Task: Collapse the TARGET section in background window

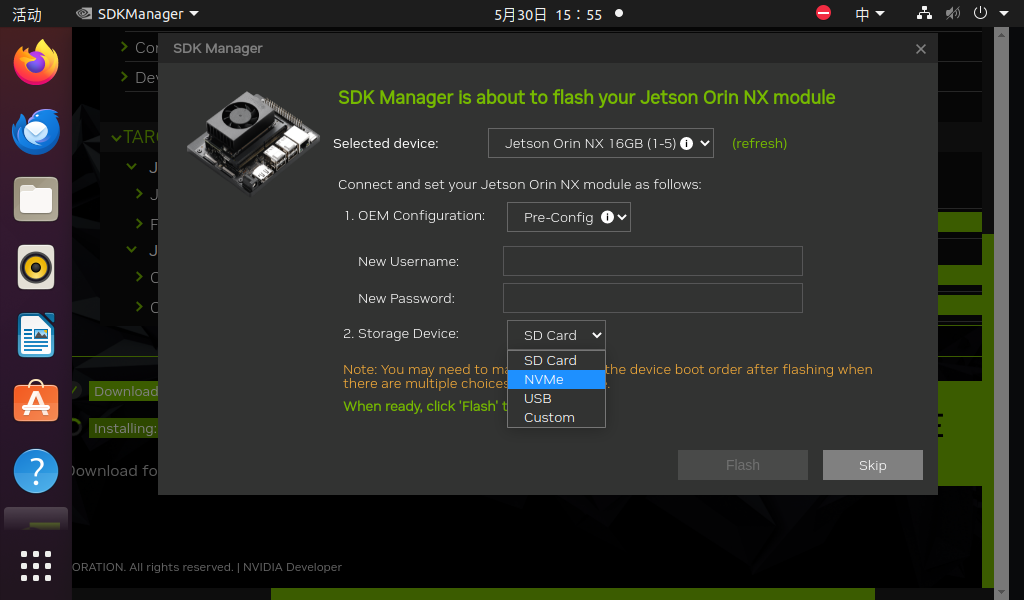Action: click(116, 137)
